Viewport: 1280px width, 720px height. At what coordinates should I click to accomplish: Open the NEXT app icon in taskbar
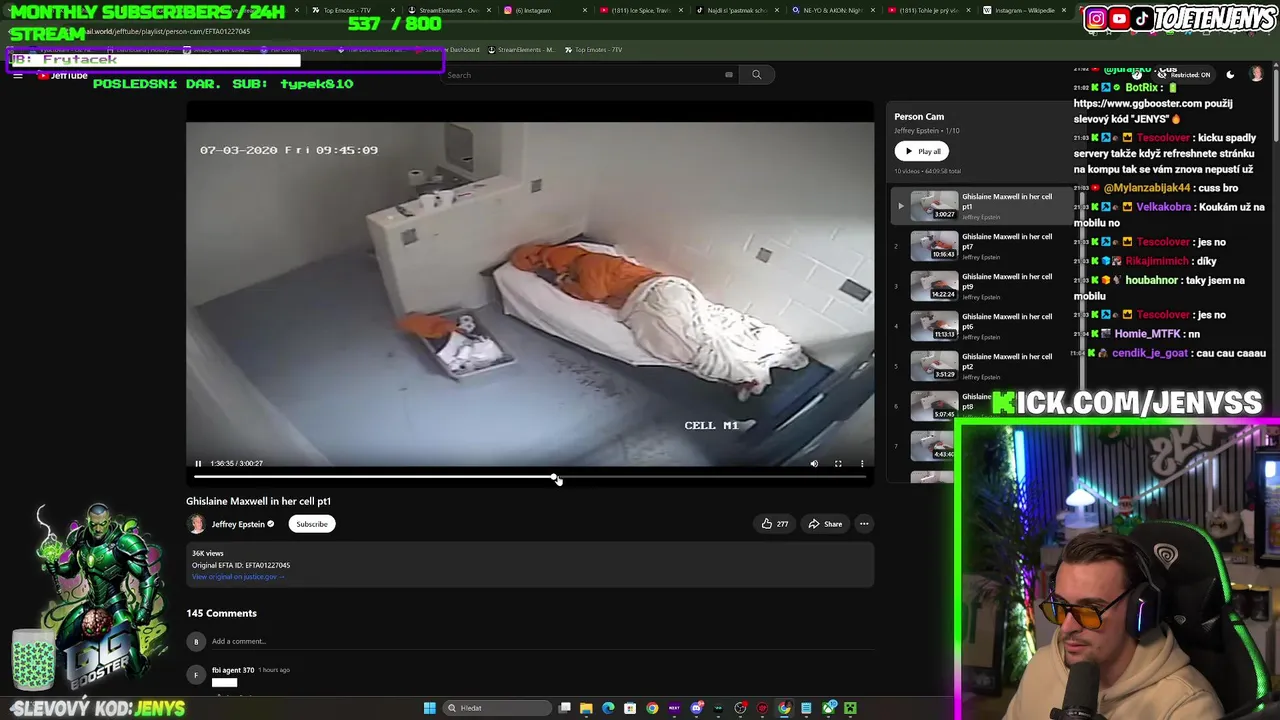click(x=674, y=708)
